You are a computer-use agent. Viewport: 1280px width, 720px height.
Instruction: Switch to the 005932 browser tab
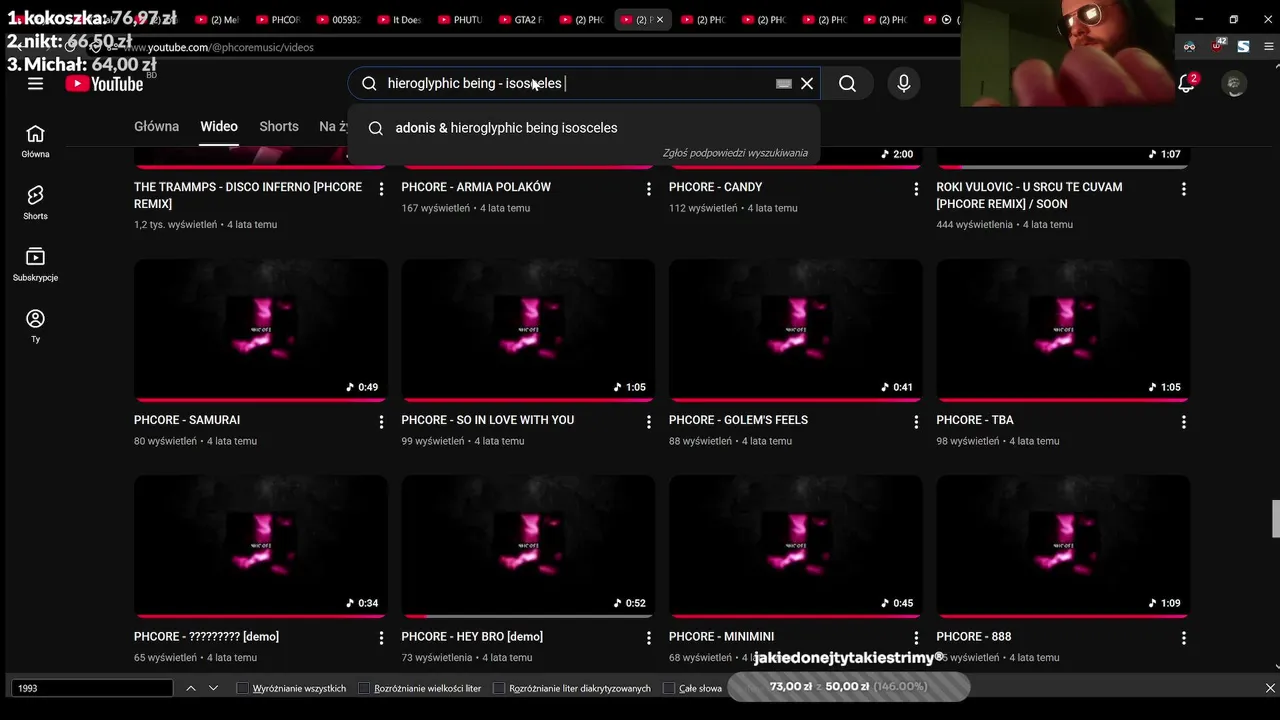coord(338,20)
